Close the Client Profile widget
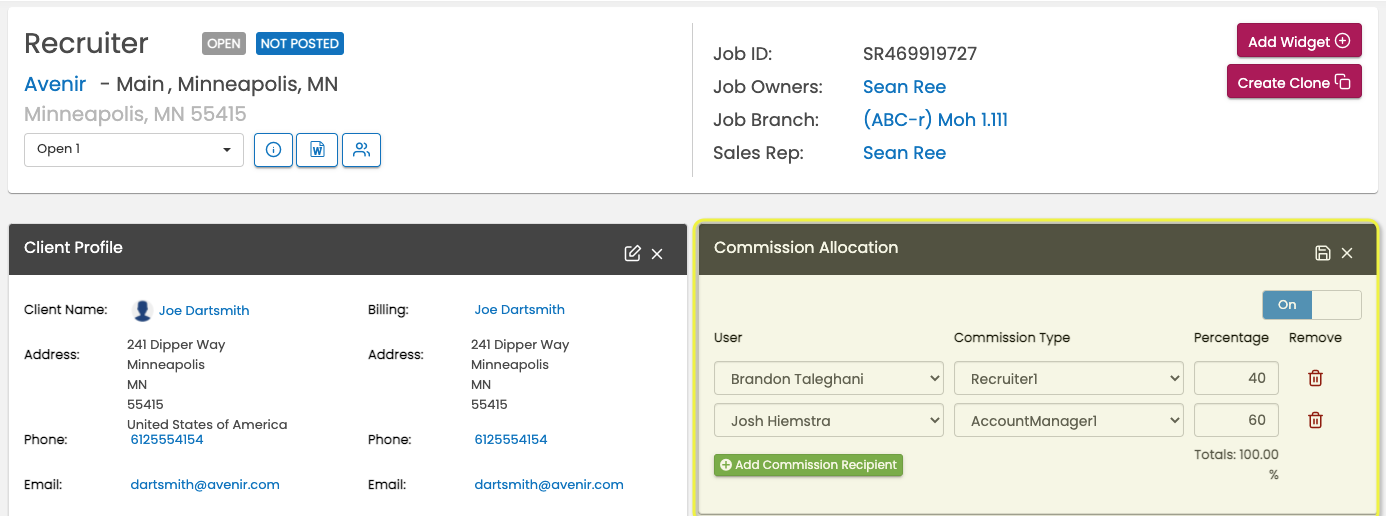The image size is (1386, 516). [657, 254]
